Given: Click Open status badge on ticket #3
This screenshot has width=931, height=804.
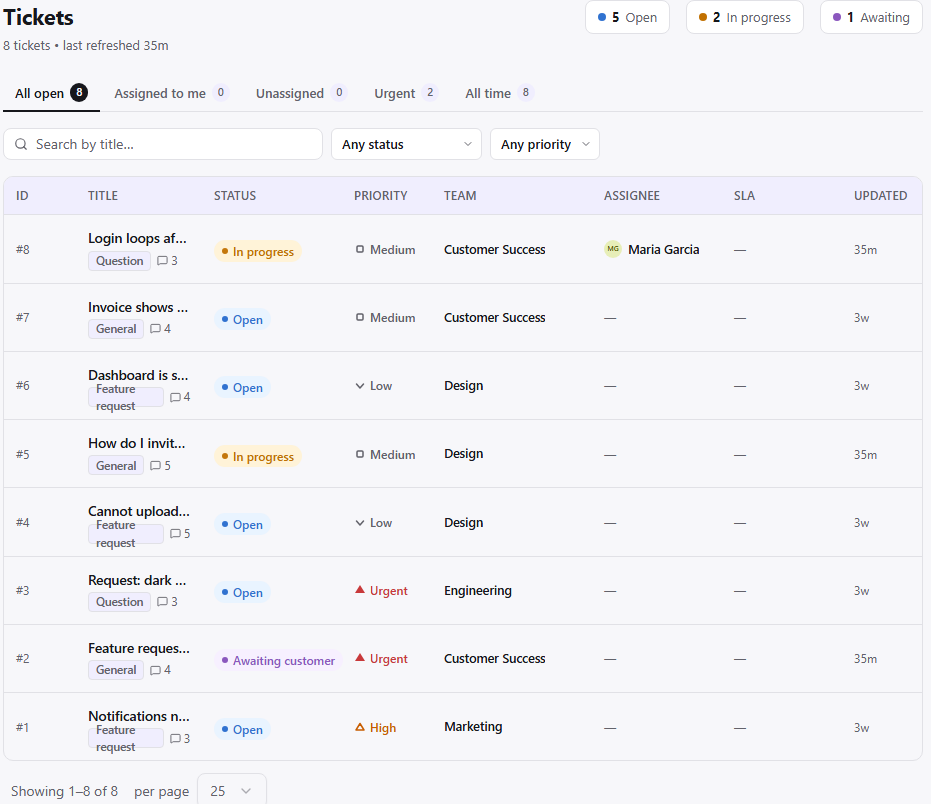Looking at the screenshot, I should tap(242, 593).
